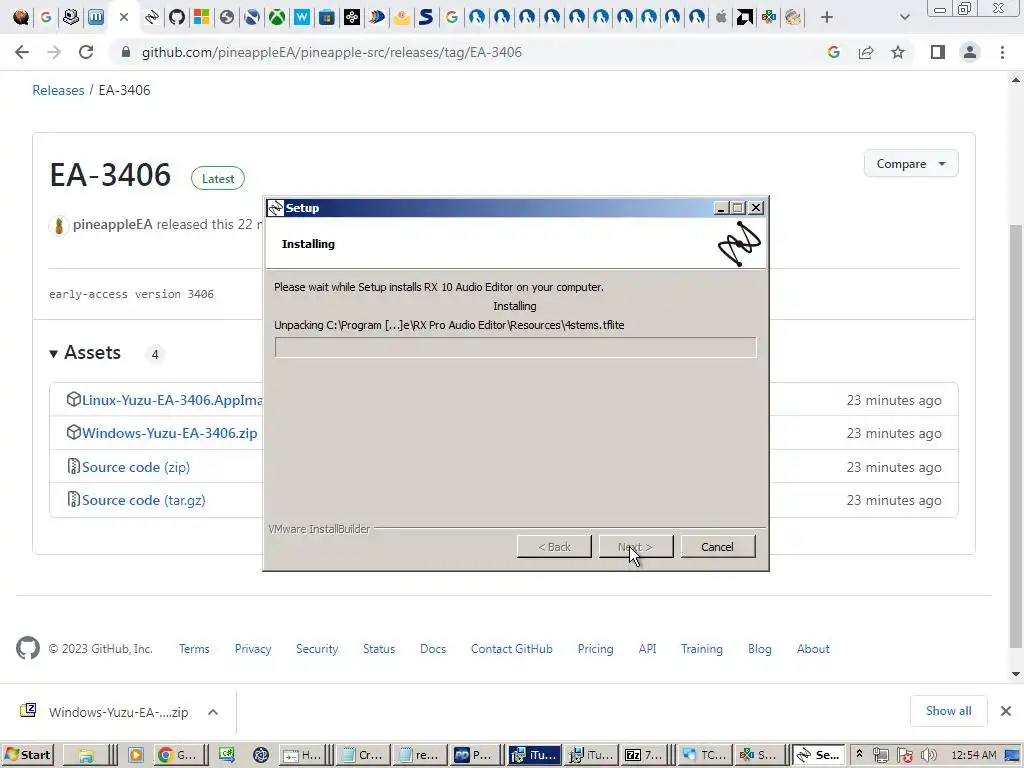The image size is (1024, 768).
Task: Switch to the Xbox tab
Action: point(277,17)
